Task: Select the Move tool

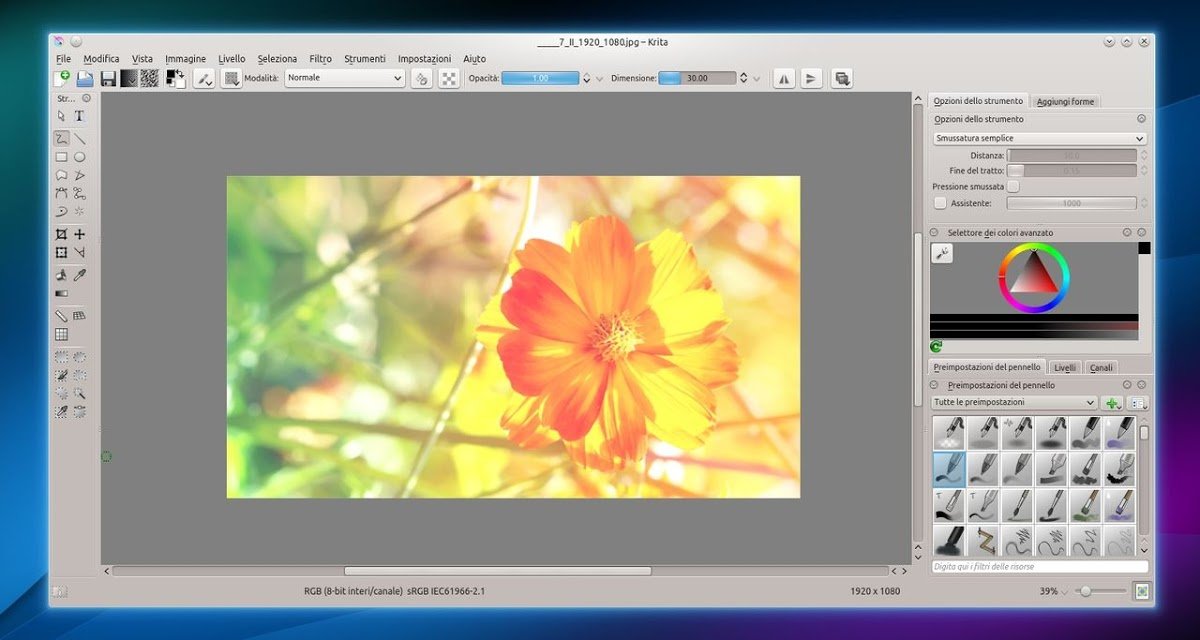Action: (79, 234)
